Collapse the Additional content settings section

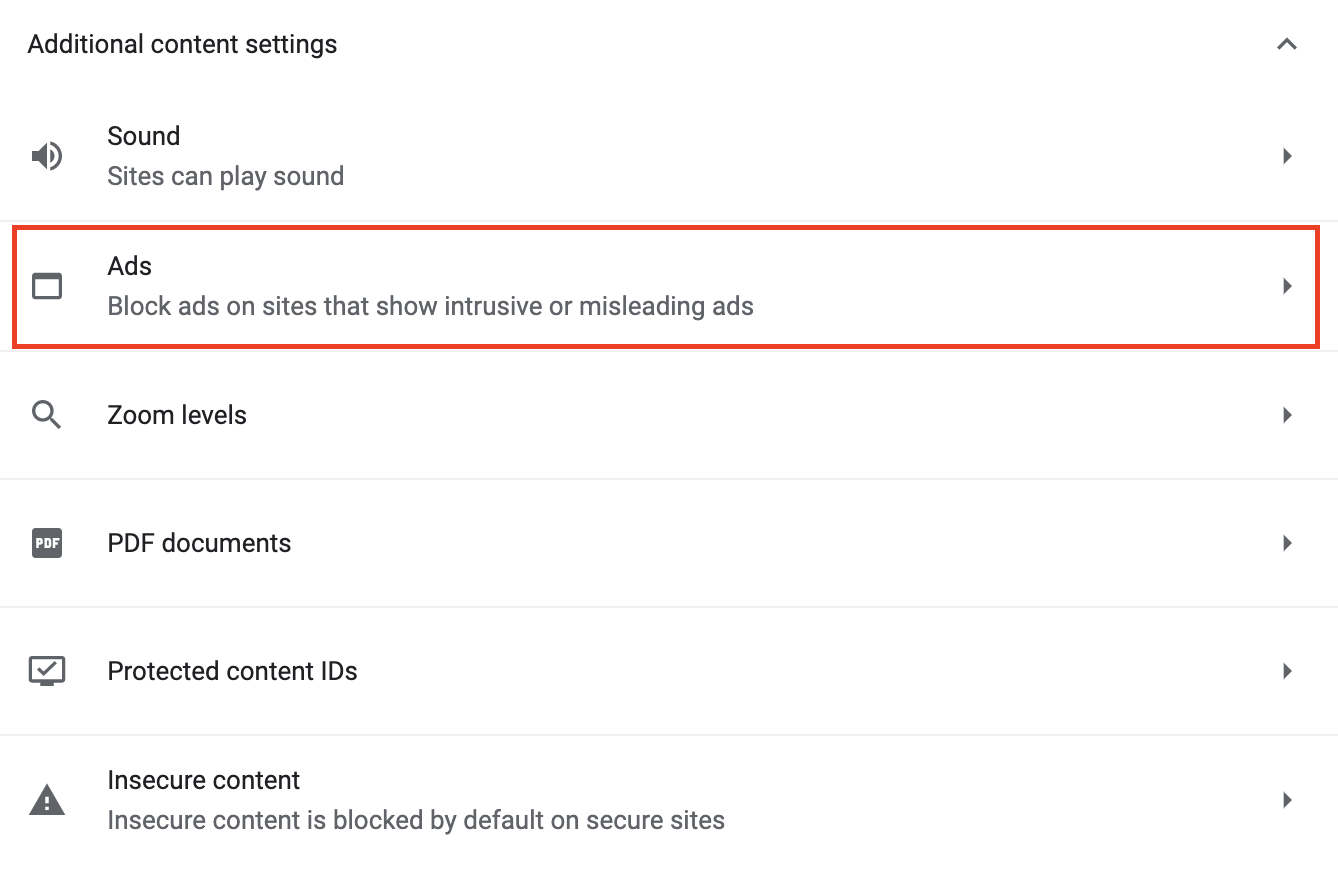[1287, 44]
